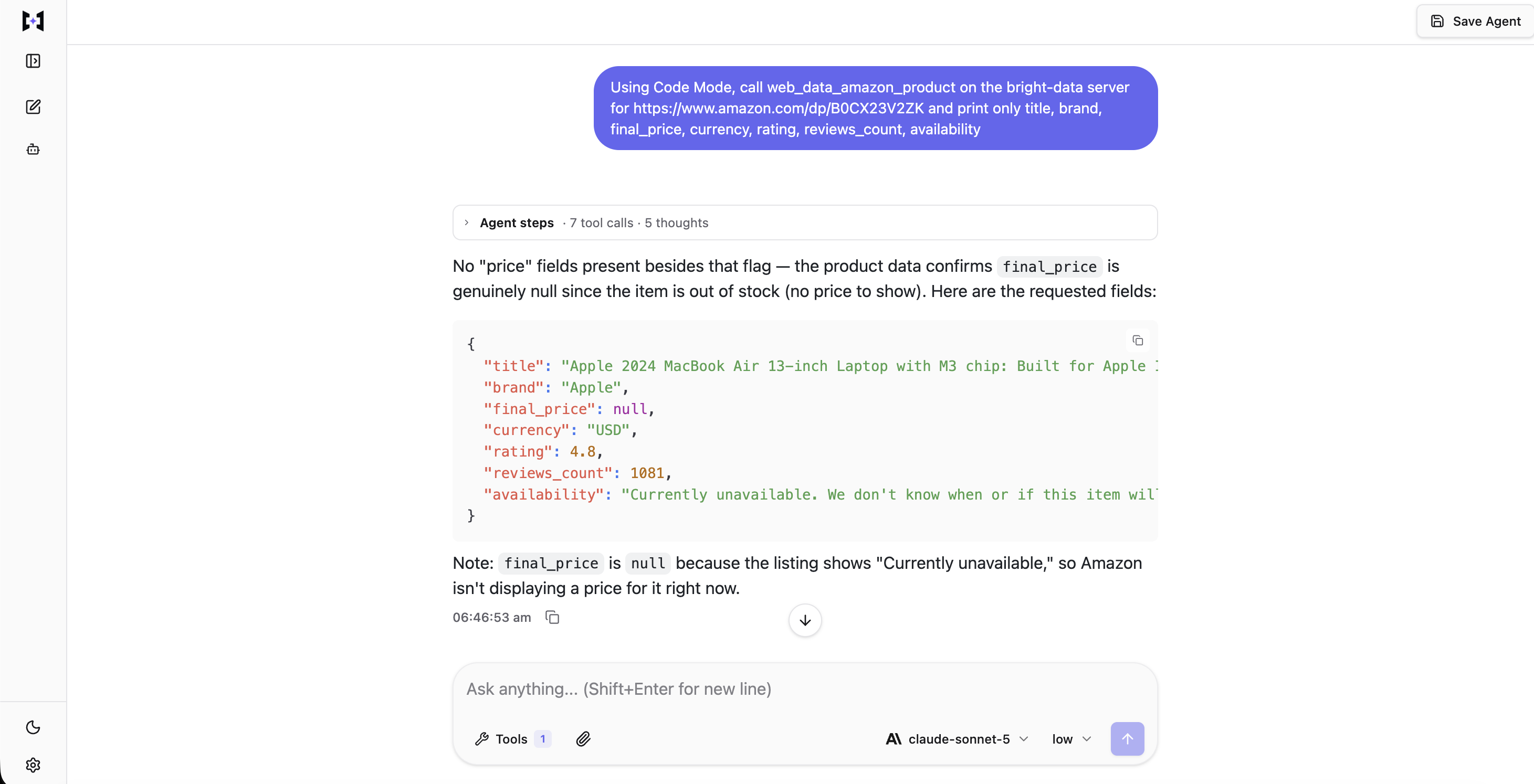Attach a file with paperclip icon
This screenshot has width=1534, height=784.
pyautogui.click(x=583, y=739)
